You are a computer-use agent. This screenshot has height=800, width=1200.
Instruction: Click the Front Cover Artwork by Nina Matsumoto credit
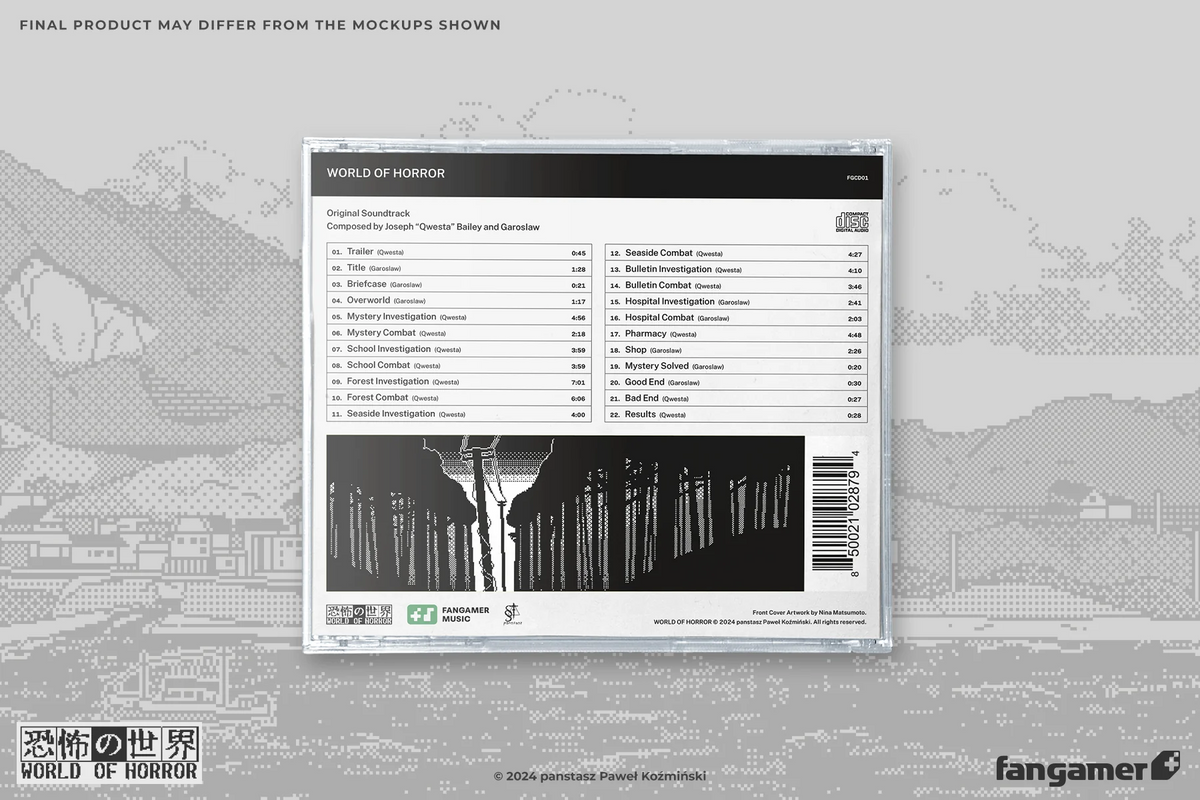click(809, 611)
